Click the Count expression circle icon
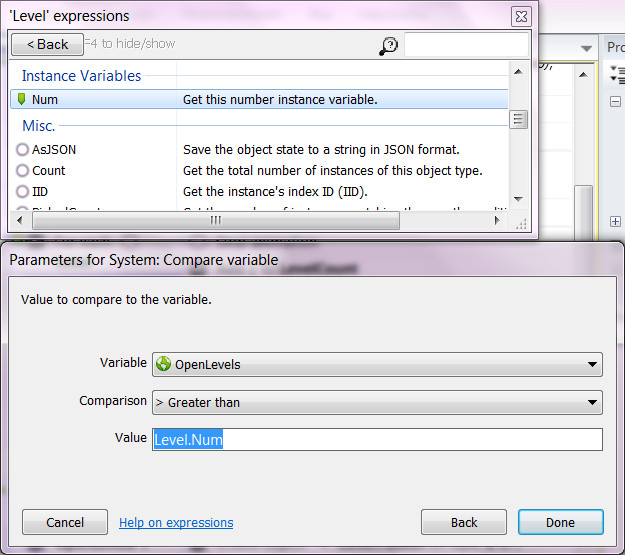625x555 pixels. [x=22, y=171]
